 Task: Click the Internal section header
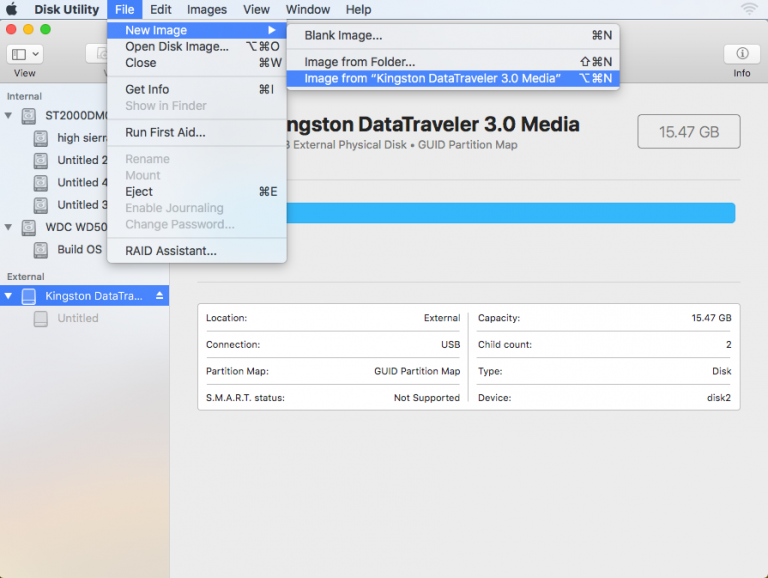pyautogui.click(x=24, y=96)
